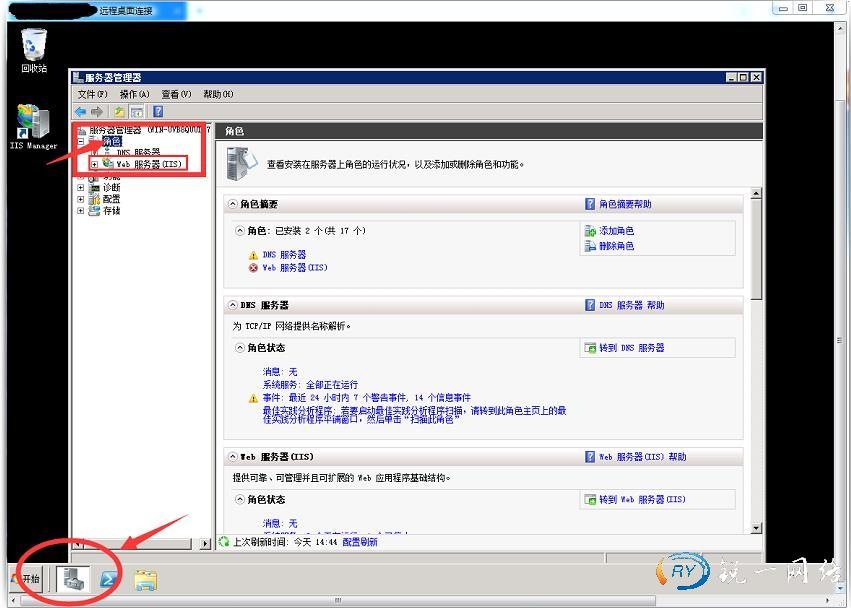
Task: Expand the 诊断 tree node
Action: point(81,187)
